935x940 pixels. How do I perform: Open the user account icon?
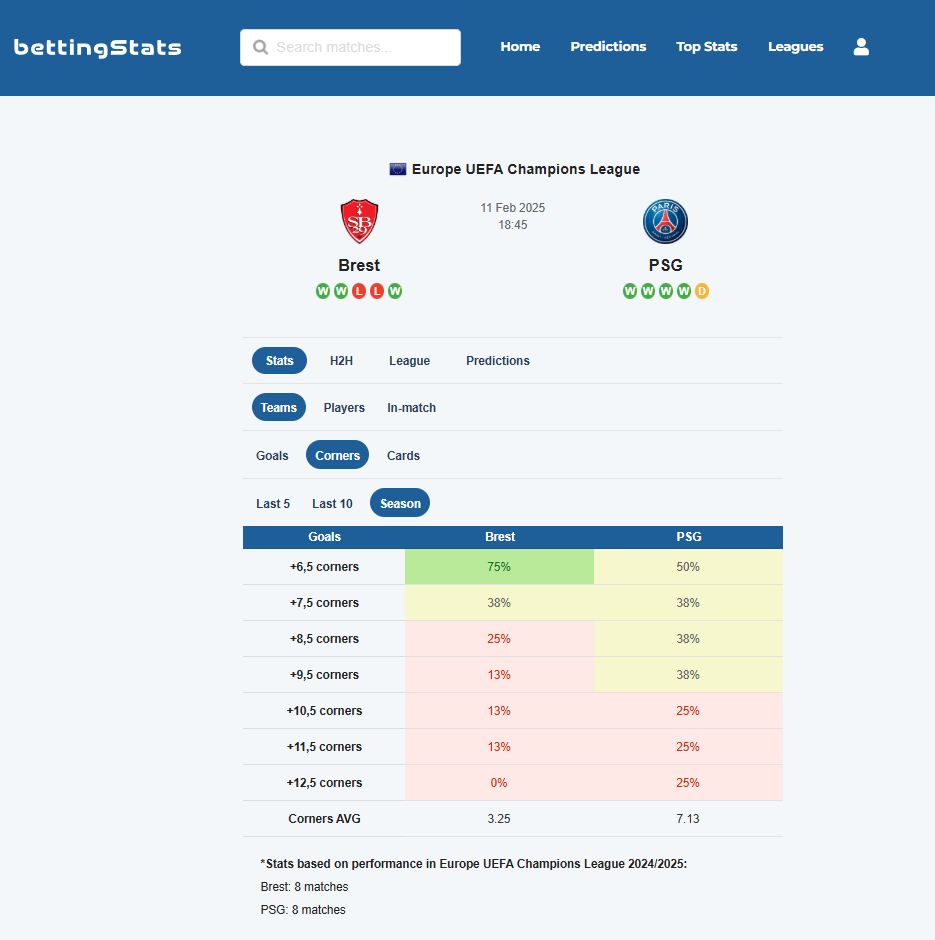point(861,47)
